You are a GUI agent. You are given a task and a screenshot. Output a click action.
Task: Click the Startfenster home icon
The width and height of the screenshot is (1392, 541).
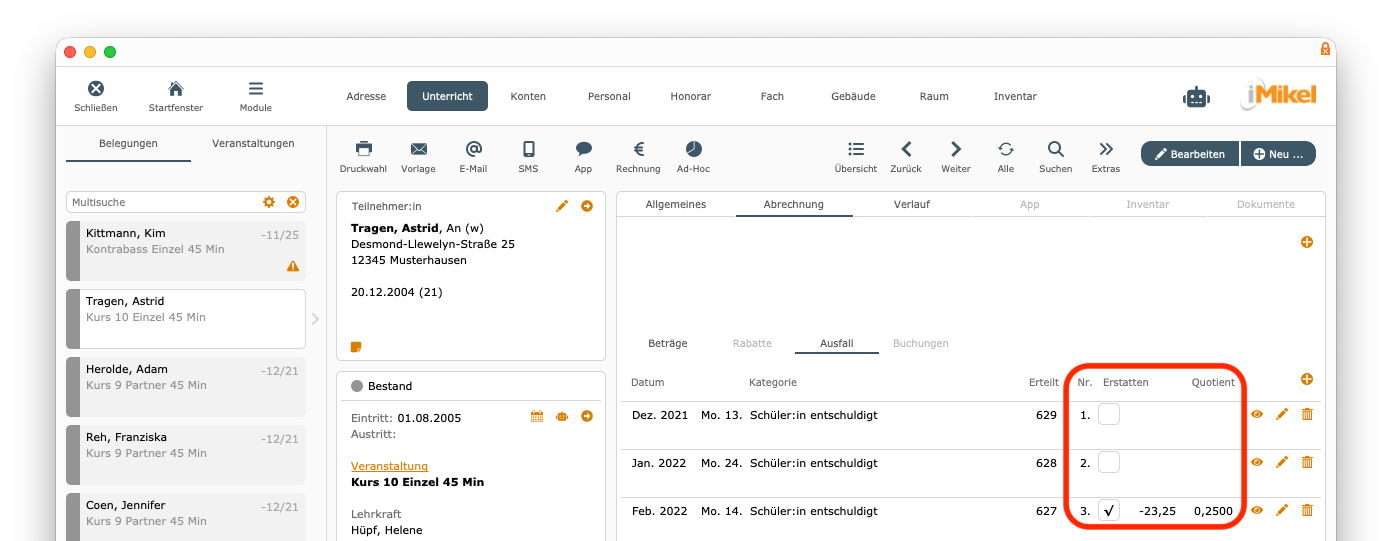tap(176, 89)
